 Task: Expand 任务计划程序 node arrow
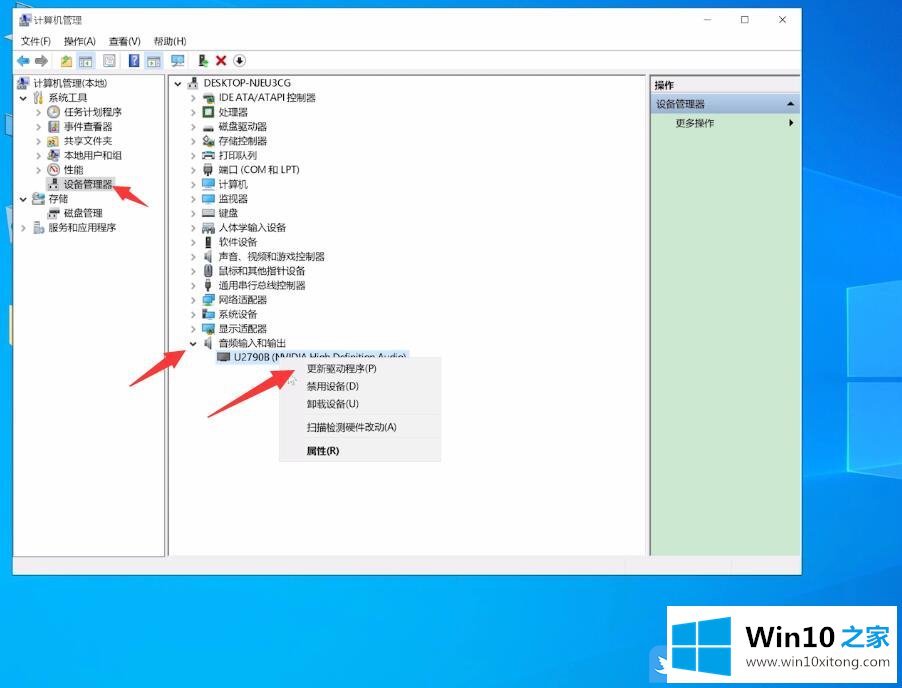coord(39,112)
